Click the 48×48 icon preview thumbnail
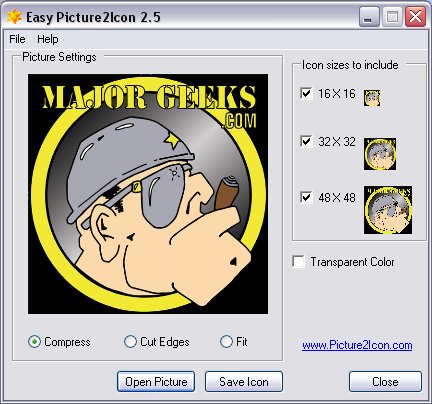Image resolution: width=432 pixels, height=404 pixels. click(388, 210)
